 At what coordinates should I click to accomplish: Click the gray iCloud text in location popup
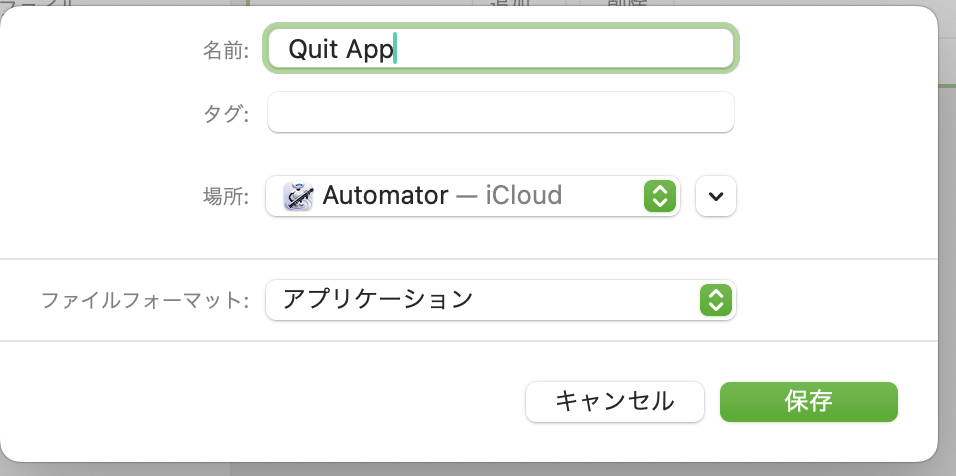(x=524, y=196)
